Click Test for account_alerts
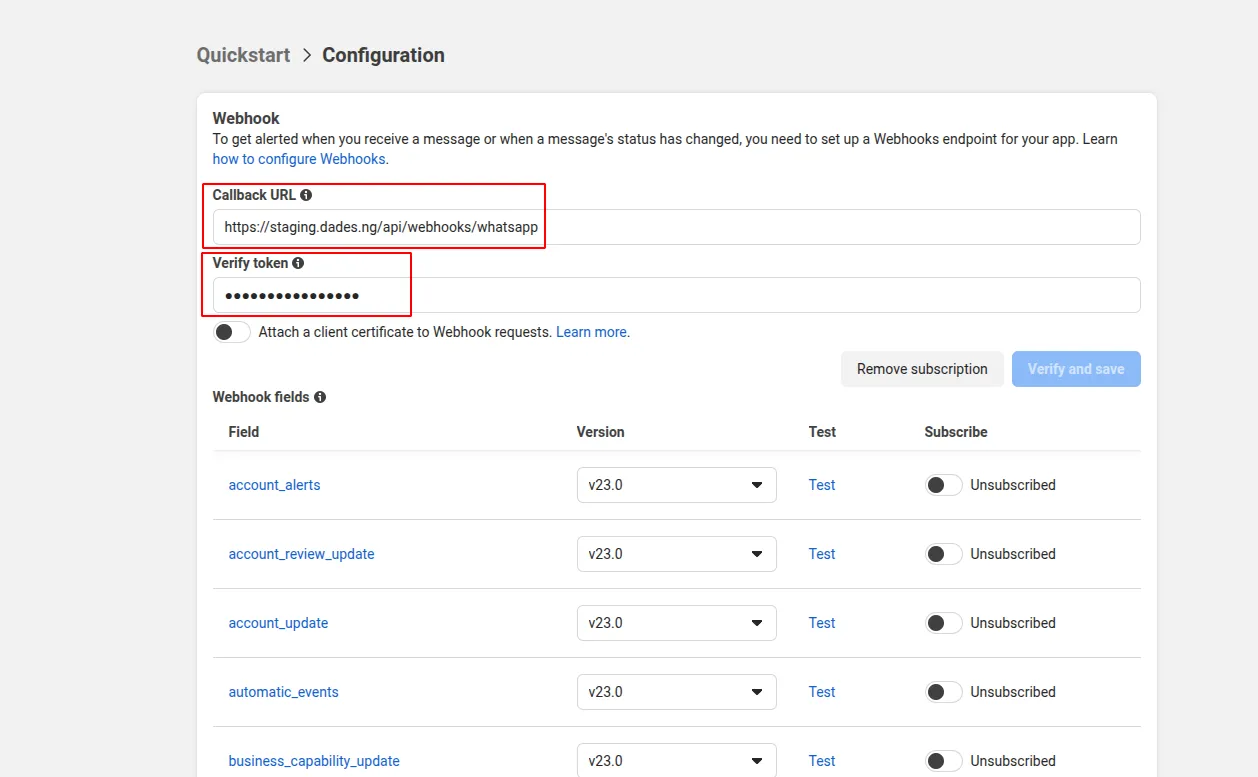 (x=822, y=485)
